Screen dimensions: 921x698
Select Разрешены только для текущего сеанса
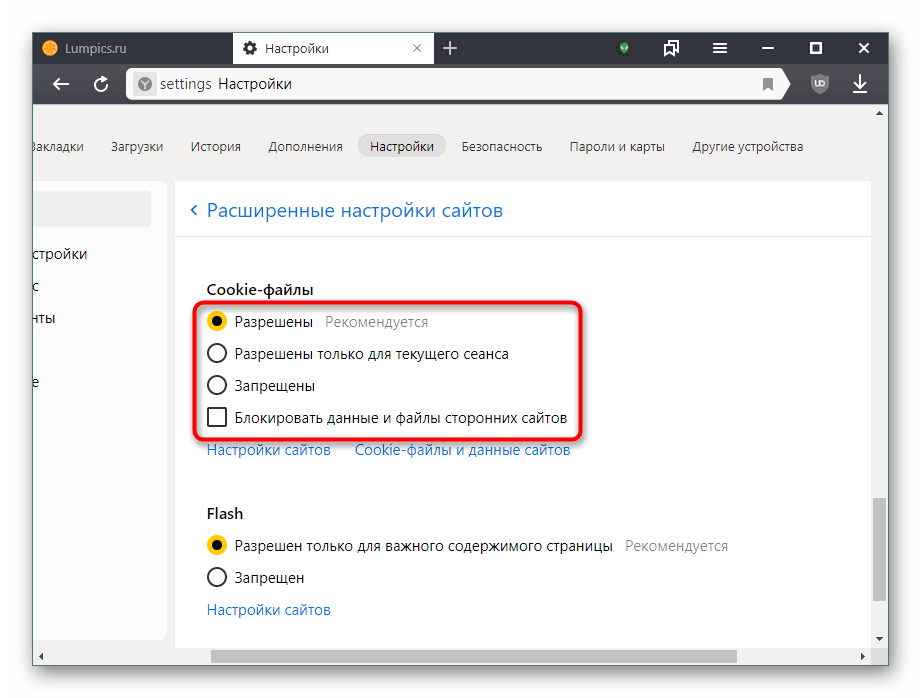[217, 354]
